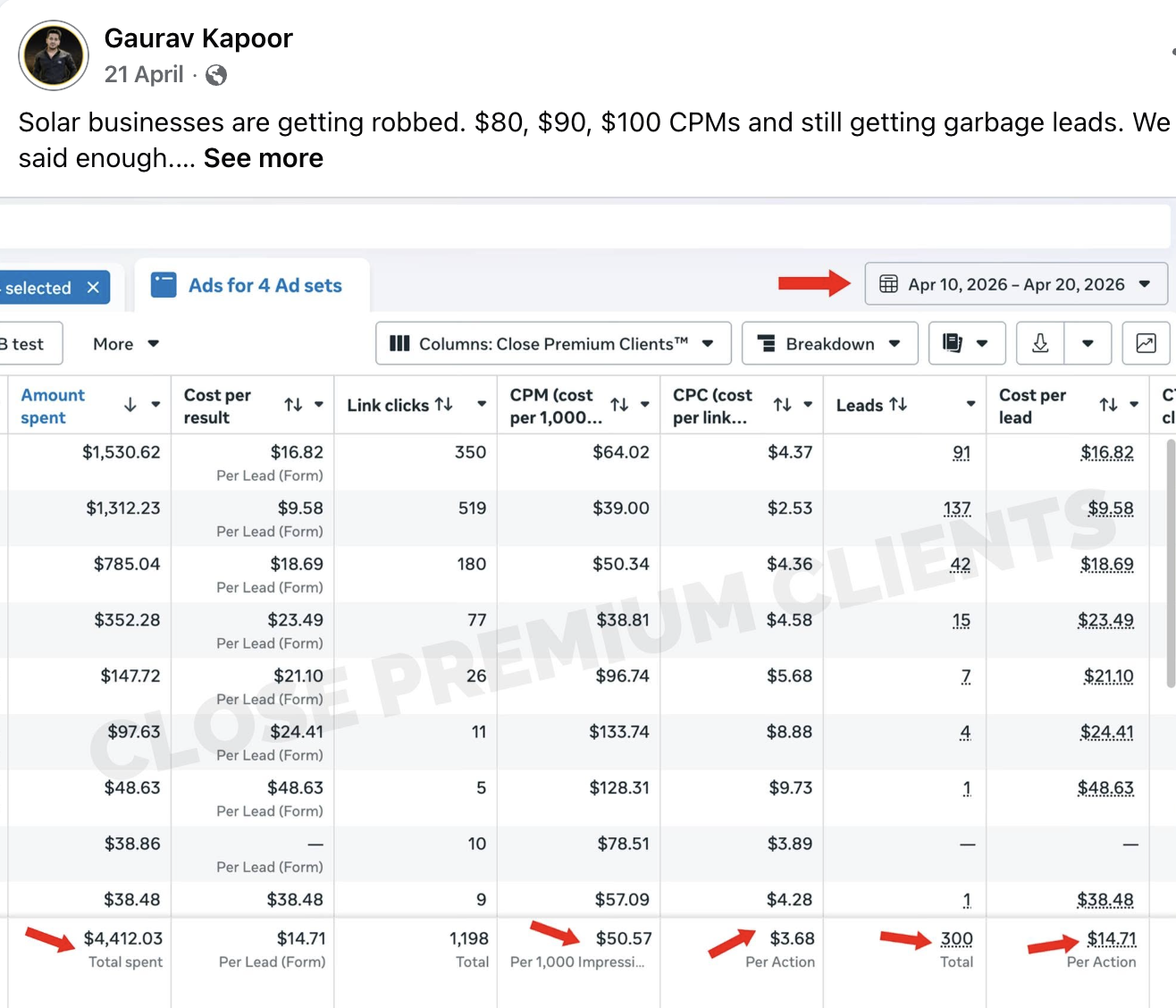Open CPC column options caret

coord(808,405)
